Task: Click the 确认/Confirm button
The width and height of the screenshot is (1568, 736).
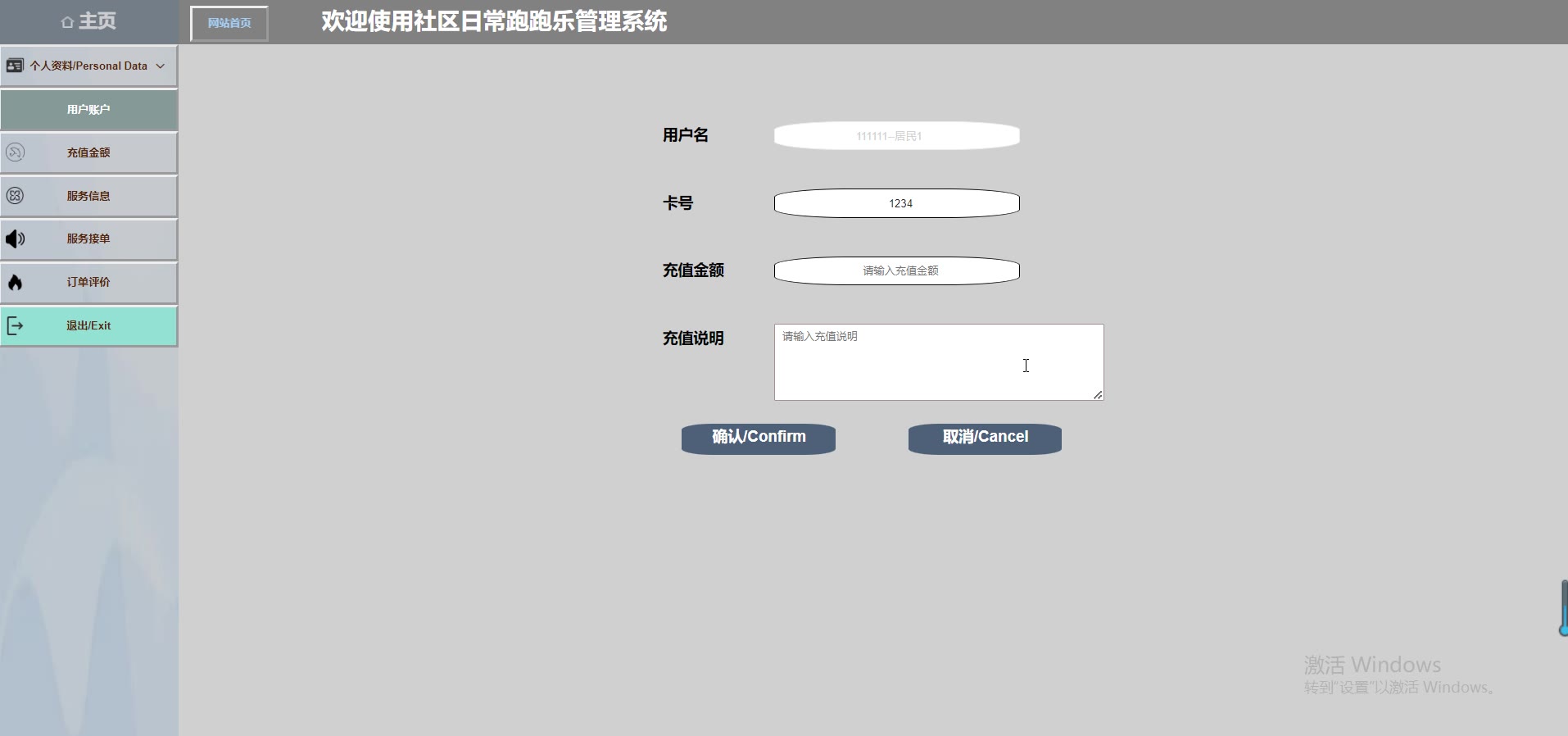Action: [759, 438]
